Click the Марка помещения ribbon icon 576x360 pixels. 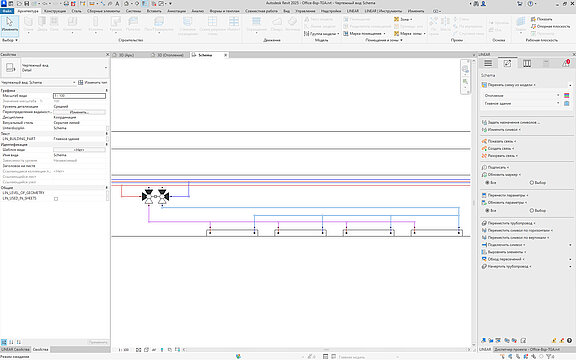coord(346,33)
